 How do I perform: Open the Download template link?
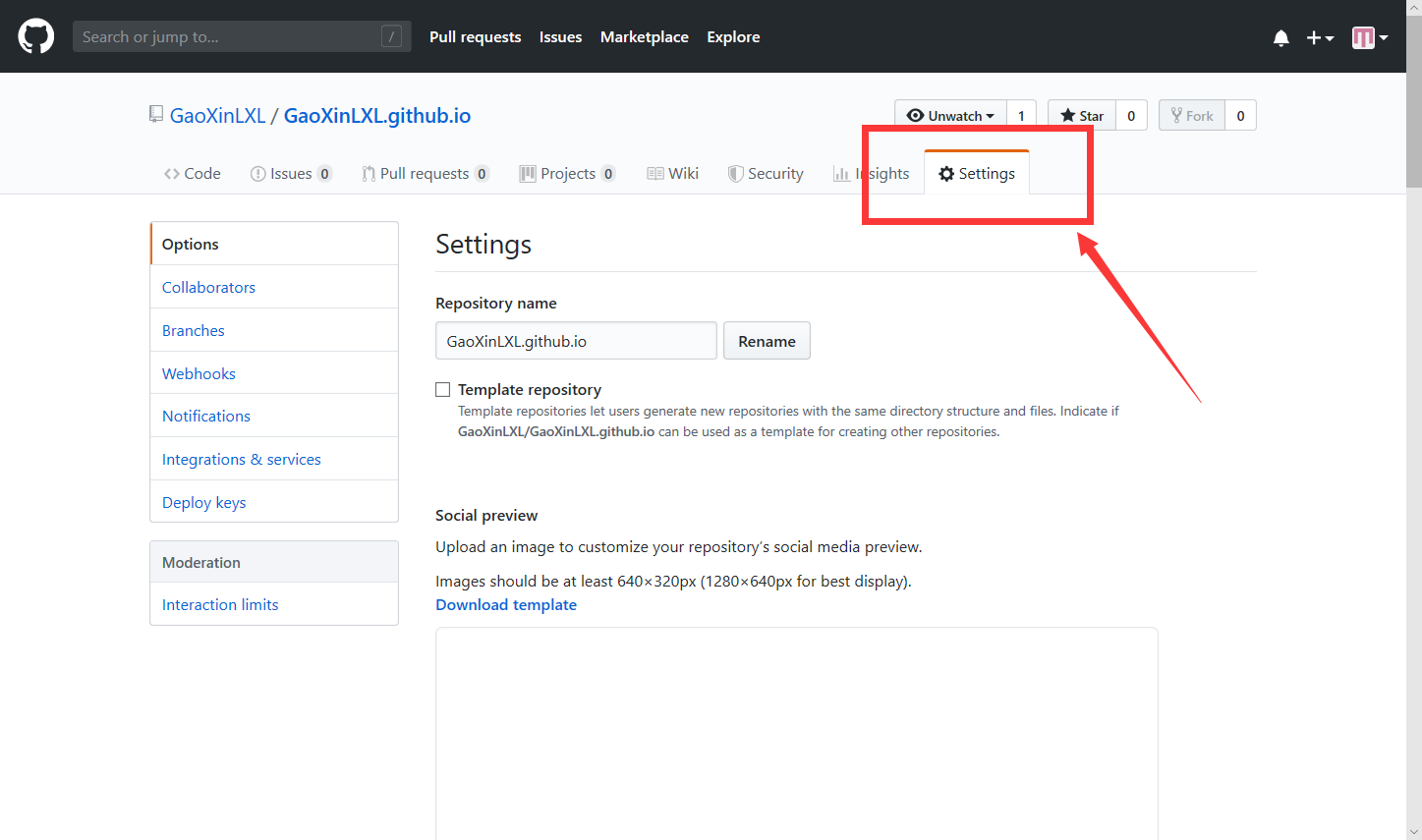pos(505,604)
